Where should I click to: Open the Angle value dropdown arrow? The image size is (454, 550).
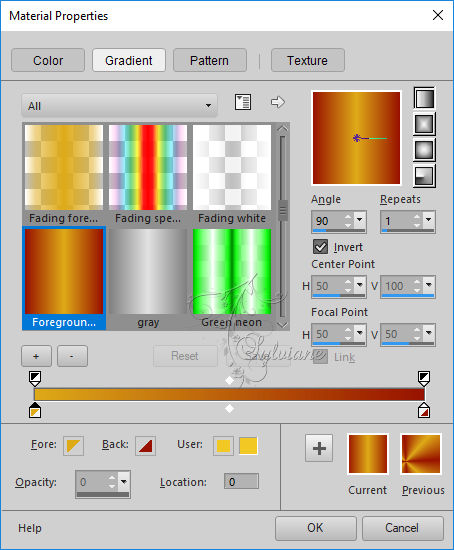(x=360, y=219)
